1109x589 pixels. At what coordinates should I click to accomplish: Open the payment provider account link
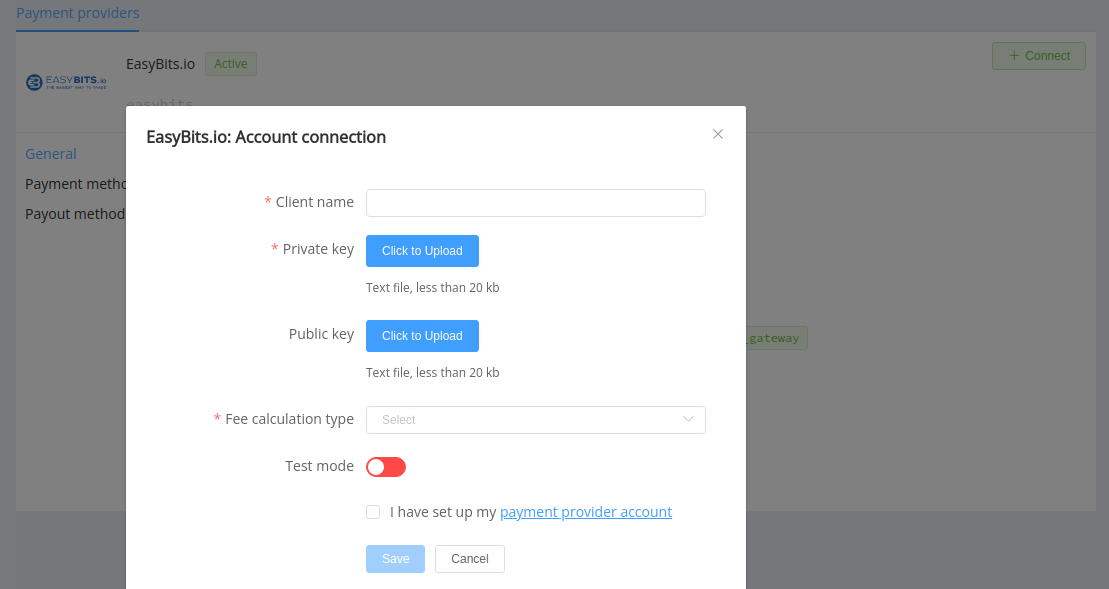pyautogui.click(x=586, y=512)
